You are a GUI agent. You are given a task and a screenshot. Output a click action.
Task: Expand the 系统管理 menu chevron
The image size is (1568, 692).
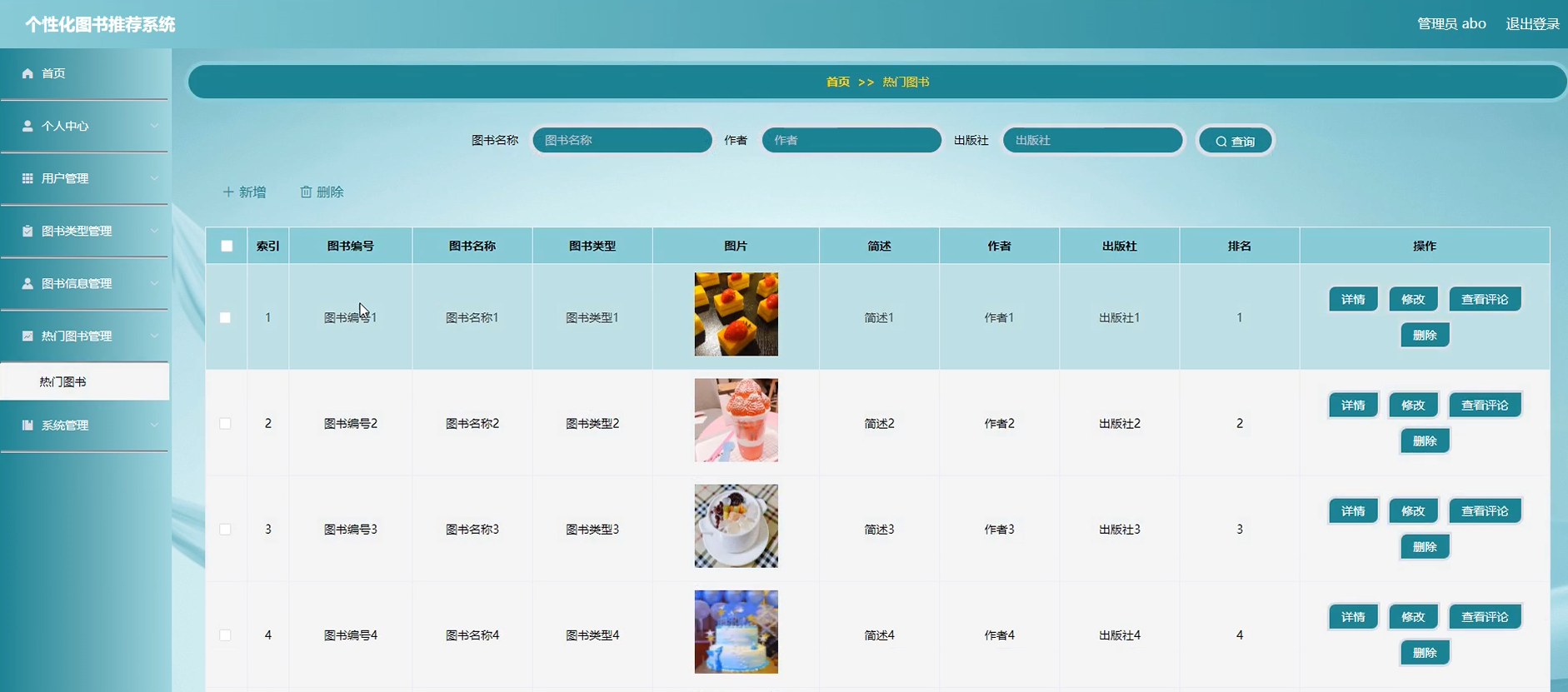click(x=154, y=425)
